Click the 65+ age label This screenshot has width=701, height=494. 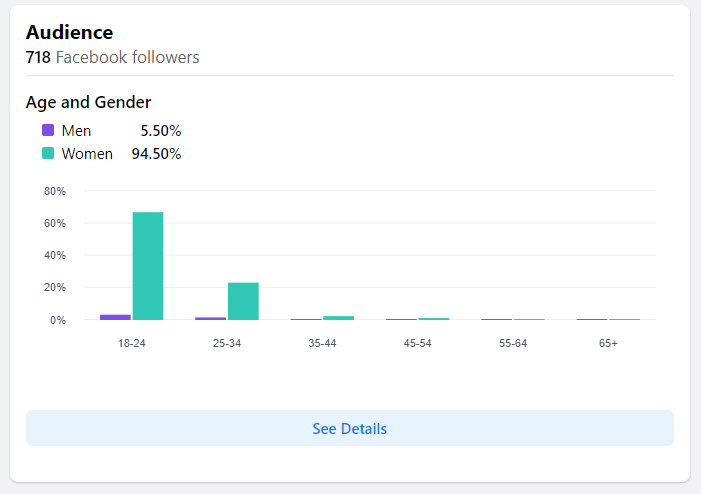608,343
